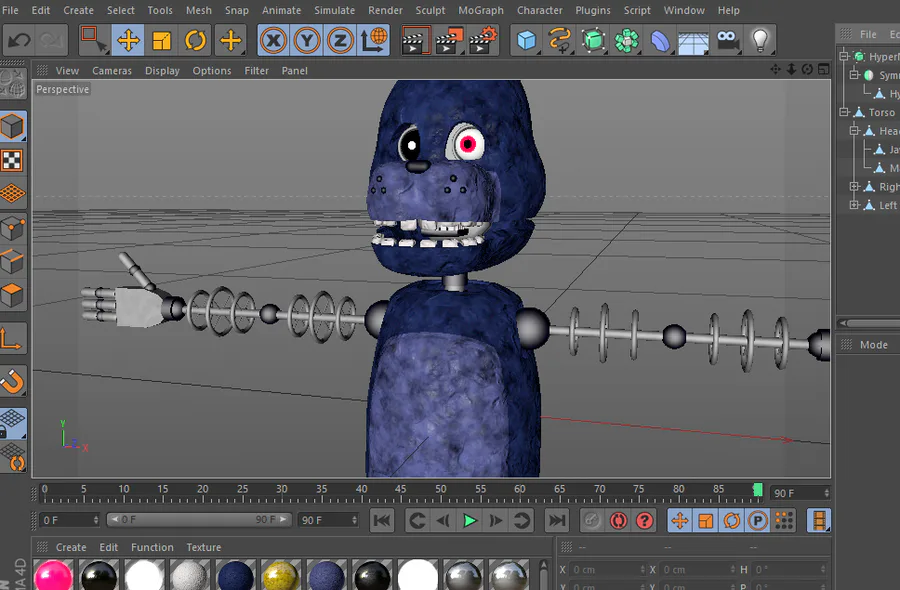900x590 pixels.
Task: Open the Character menu
Action: coord(540,10)
